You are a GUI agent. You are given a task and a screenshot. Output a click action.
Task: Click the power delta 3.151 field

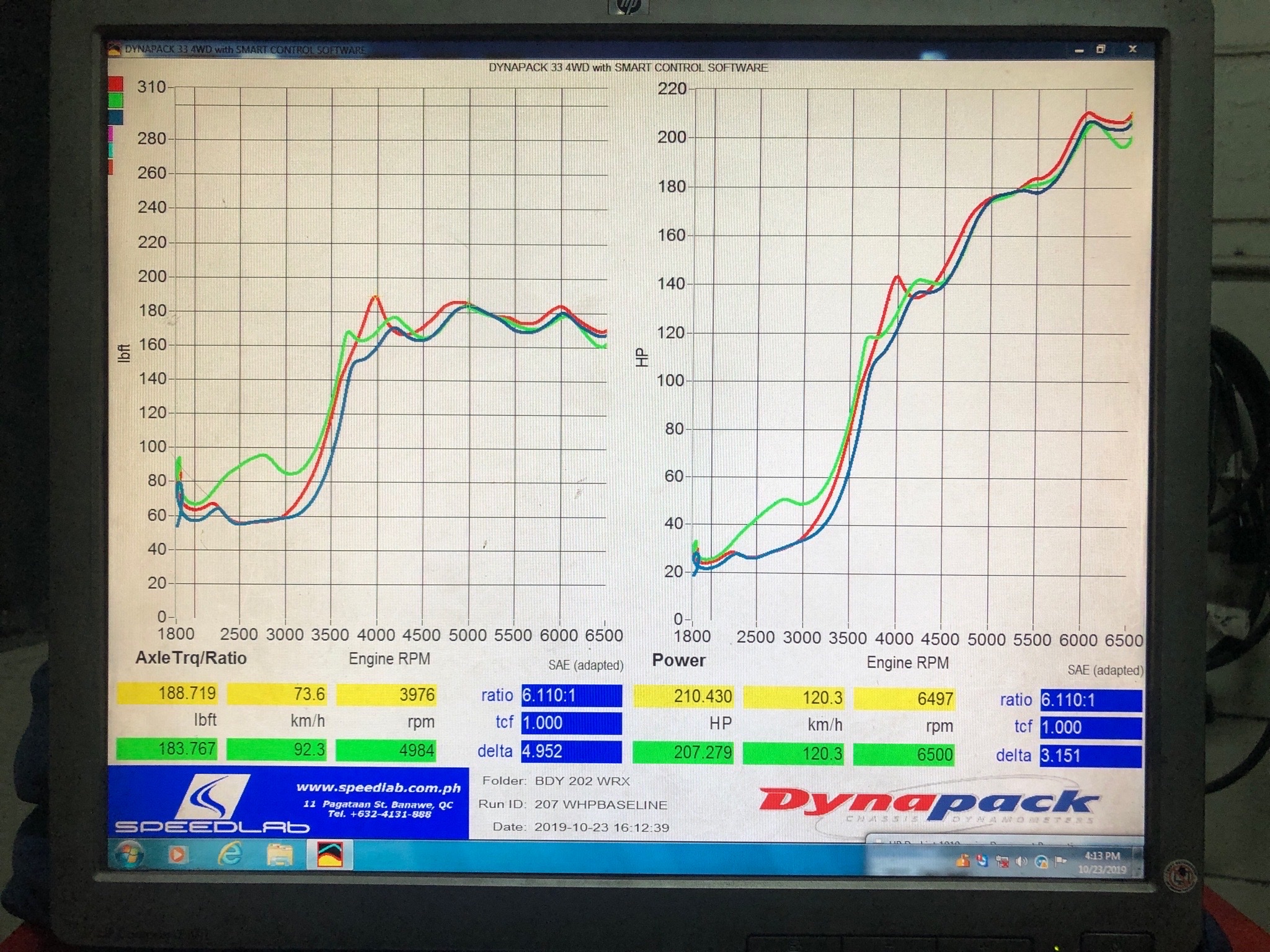tap(1090, 756)
